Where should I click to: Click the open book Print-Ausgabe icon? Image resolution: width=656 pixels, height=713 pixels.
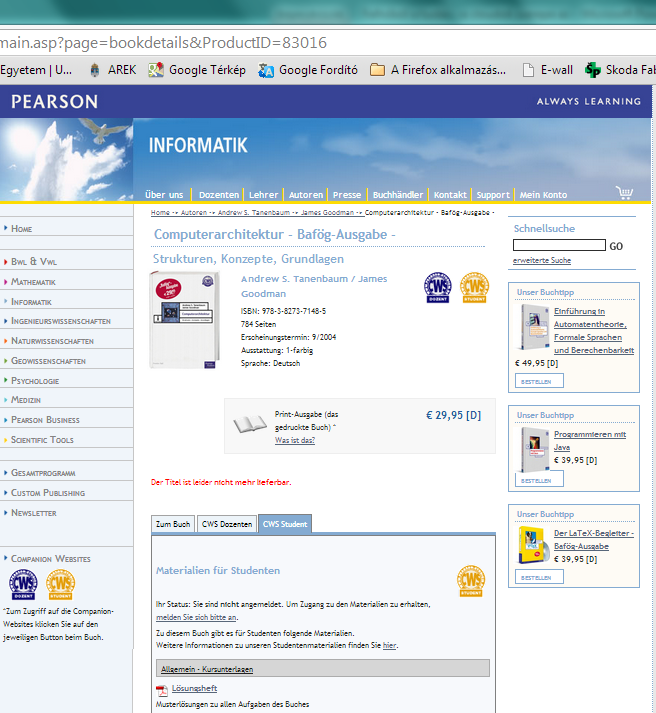(250, 424)
